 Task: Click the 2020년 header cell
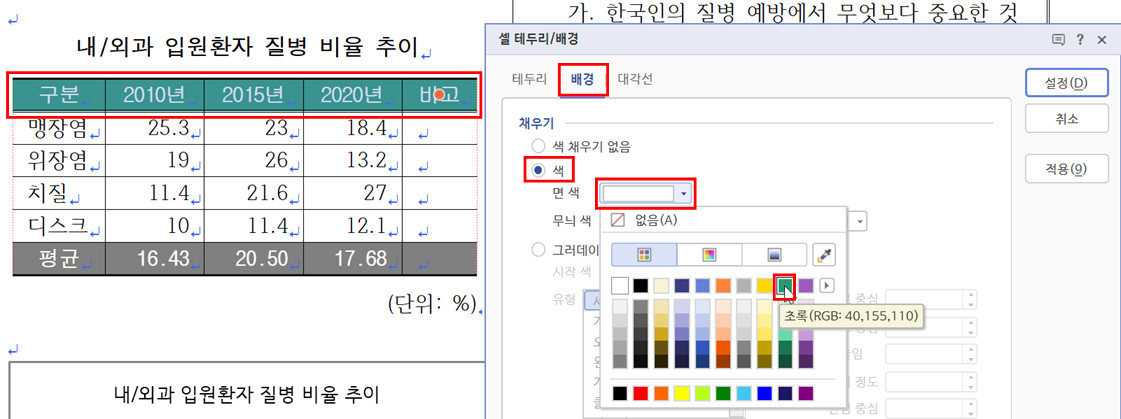pos(352,94)
